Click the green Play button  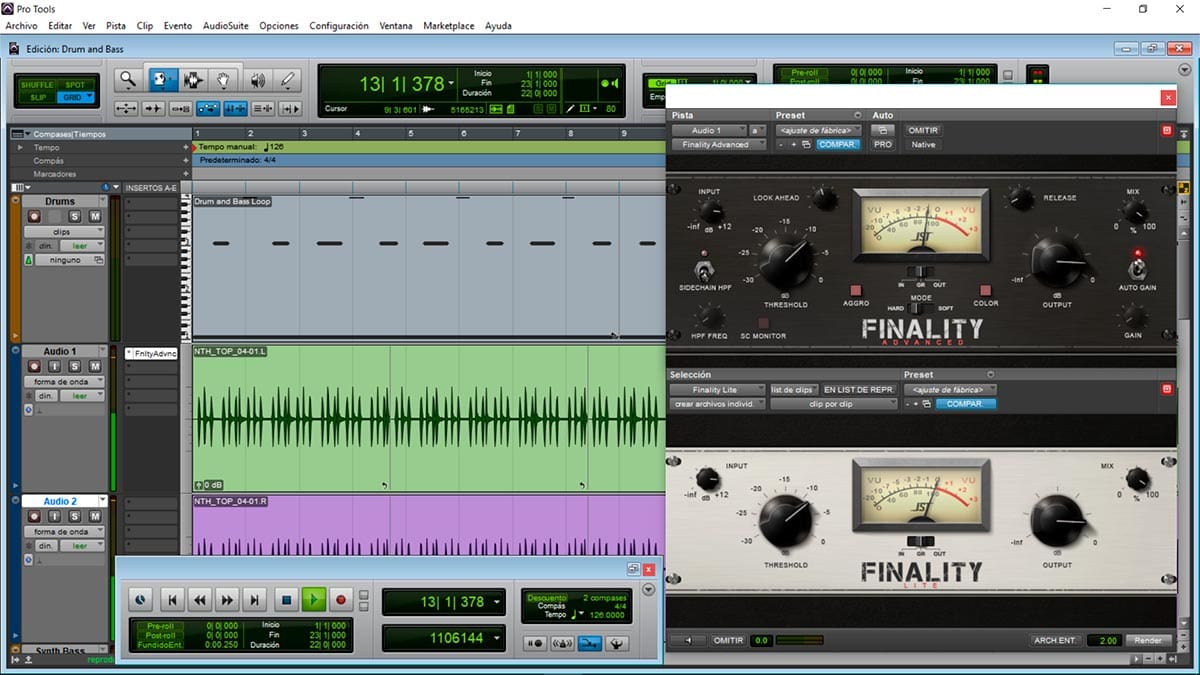pos(314,600)
